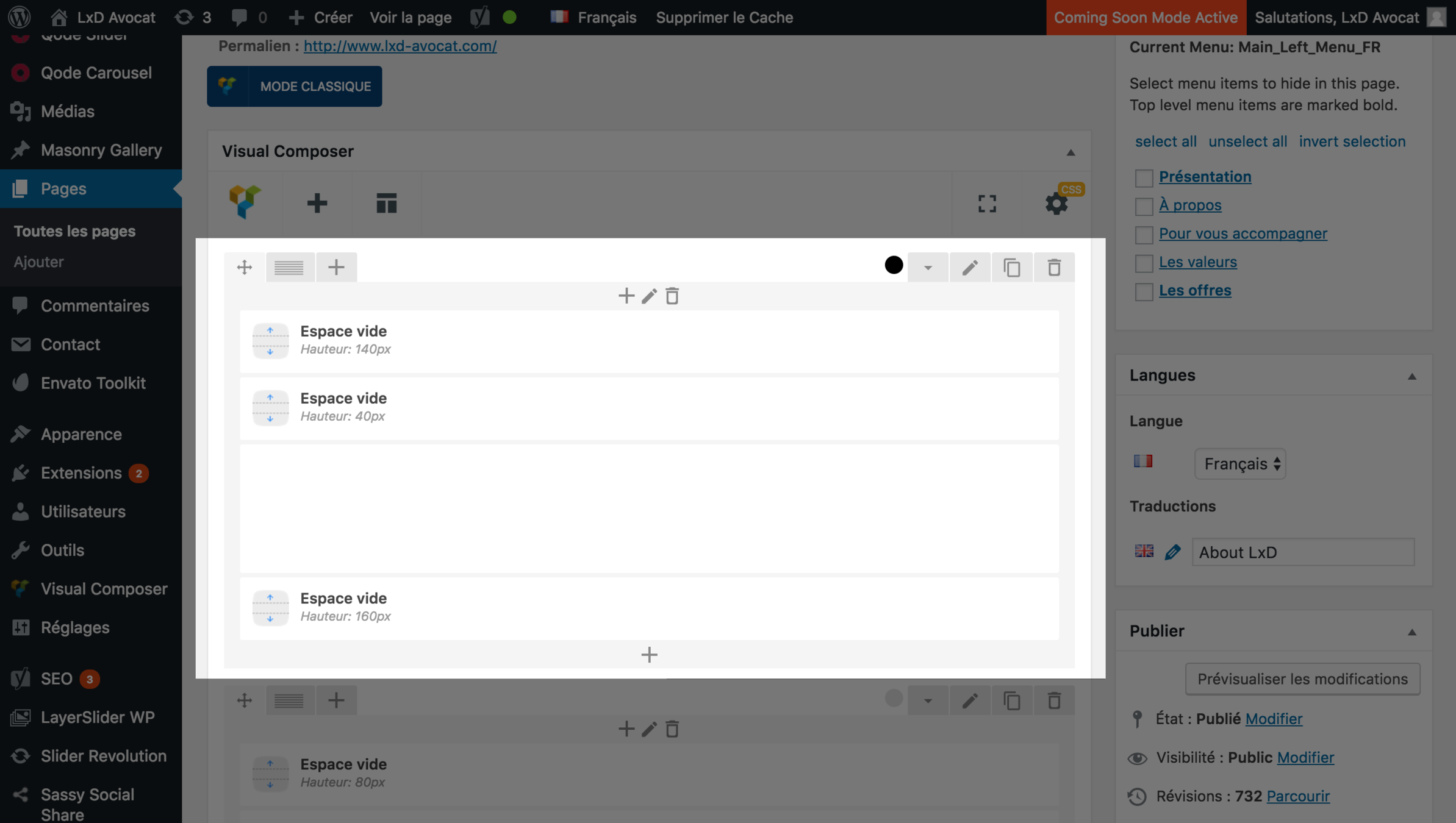Collapse the Langues panel

pyautogui.click(x=1411, y=376)
